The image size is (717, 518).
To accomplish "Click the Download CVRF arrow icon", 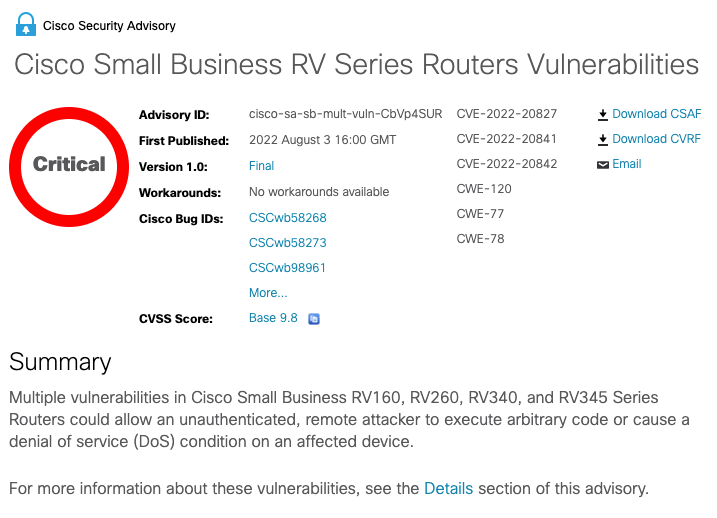I will [x=603, y=140].
